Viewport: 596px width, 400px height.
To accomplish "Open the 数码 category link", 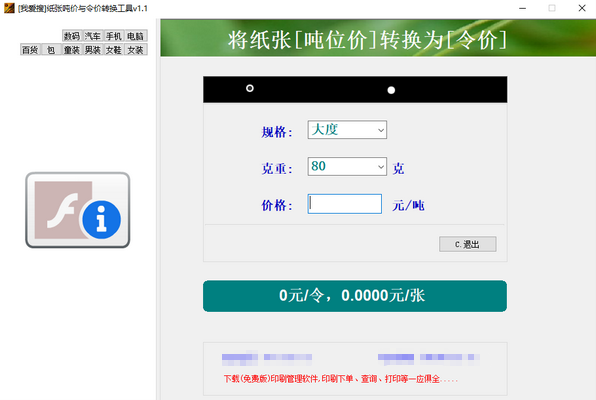I will pyautogui.click(x=72, y=36).
